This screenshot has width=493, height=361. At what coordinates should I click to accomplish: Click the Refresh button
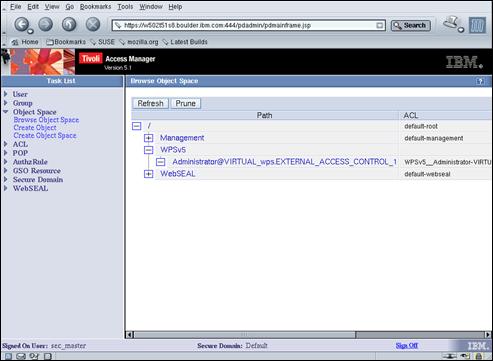tap(150, 103)
